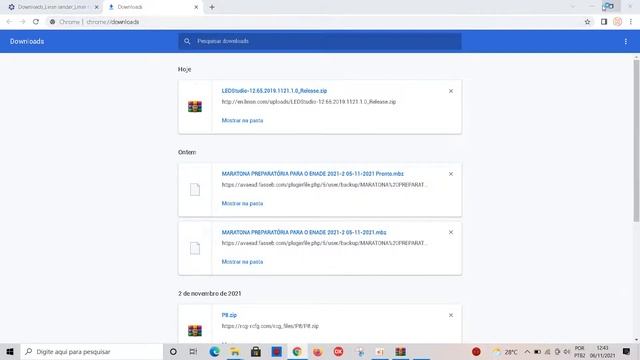The image size is (640, 360).
Task: Launch Microsoft Edge from the taskbar
Action: pyautogui.click(x=214, y=351)
